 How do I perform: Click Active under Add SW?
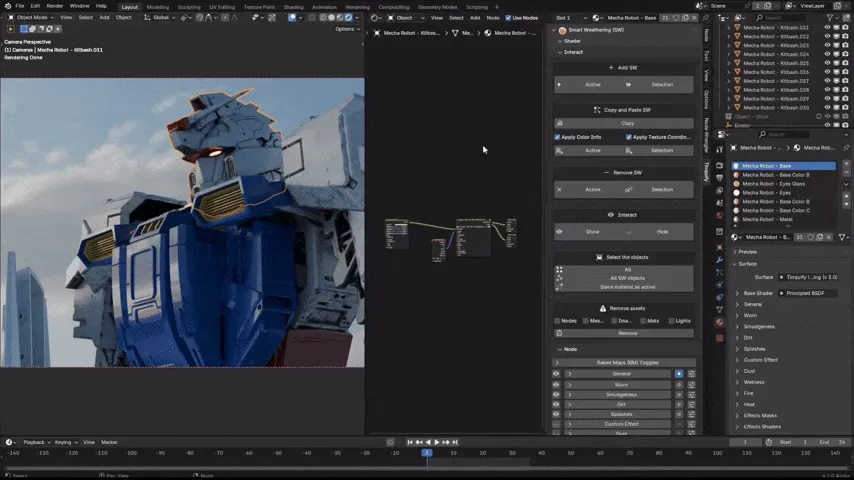click(x=589, y=84)
